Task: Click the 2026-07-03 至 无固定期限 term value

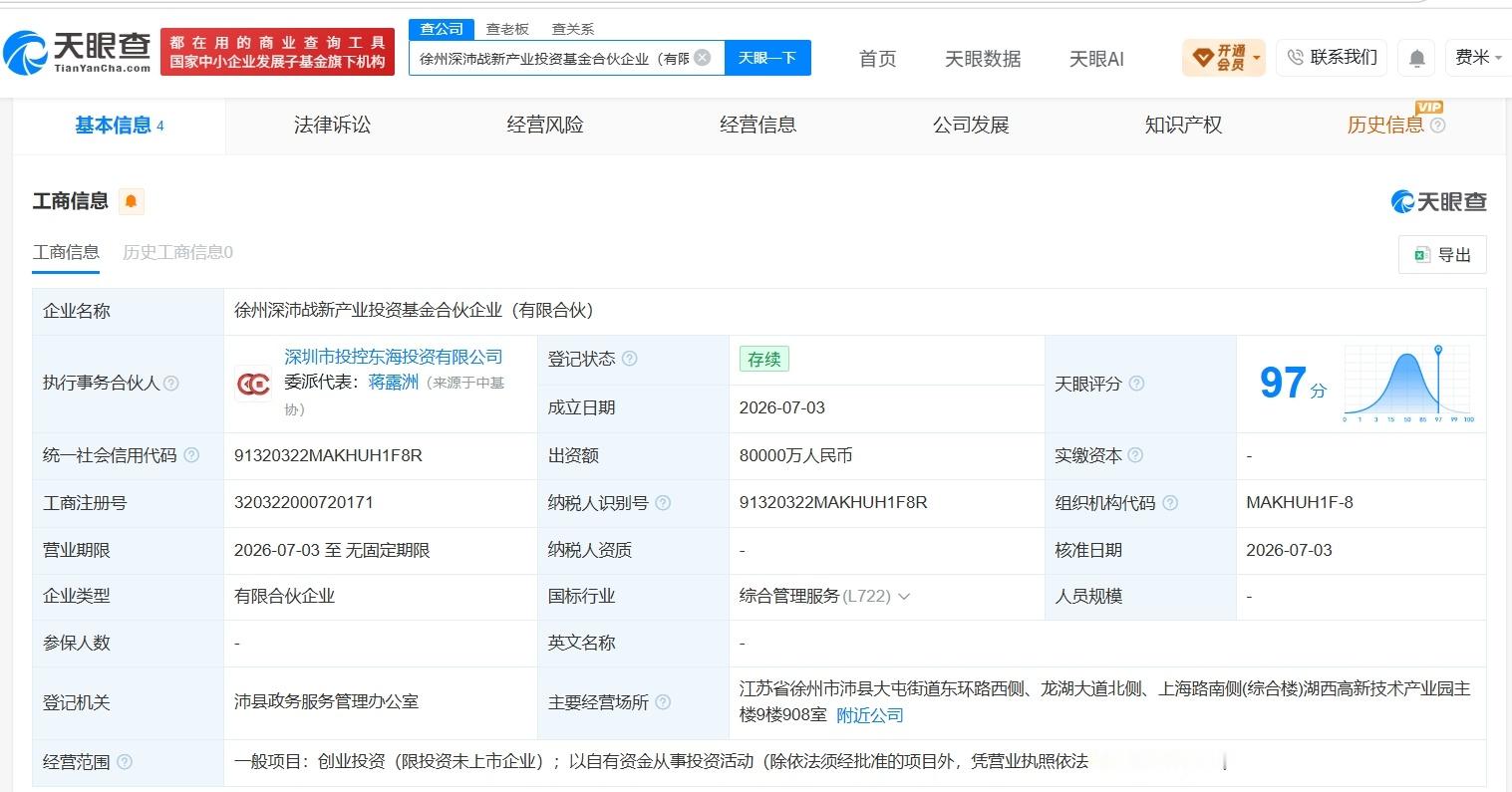Action: (x=332, y=550)
